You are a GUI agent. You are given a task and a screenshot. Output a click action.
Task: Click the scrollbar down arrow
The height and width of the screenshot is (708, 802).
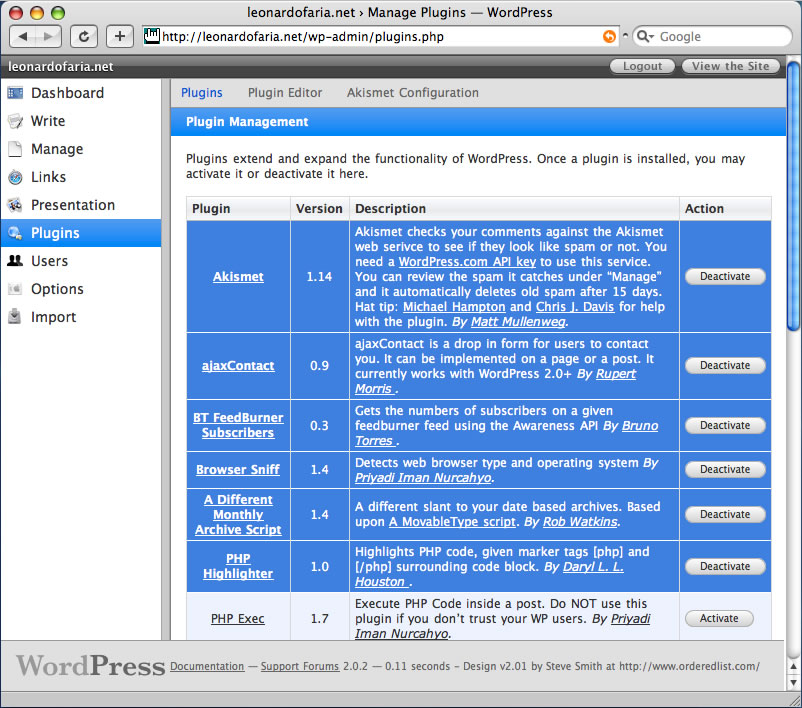tap(793, 682)
